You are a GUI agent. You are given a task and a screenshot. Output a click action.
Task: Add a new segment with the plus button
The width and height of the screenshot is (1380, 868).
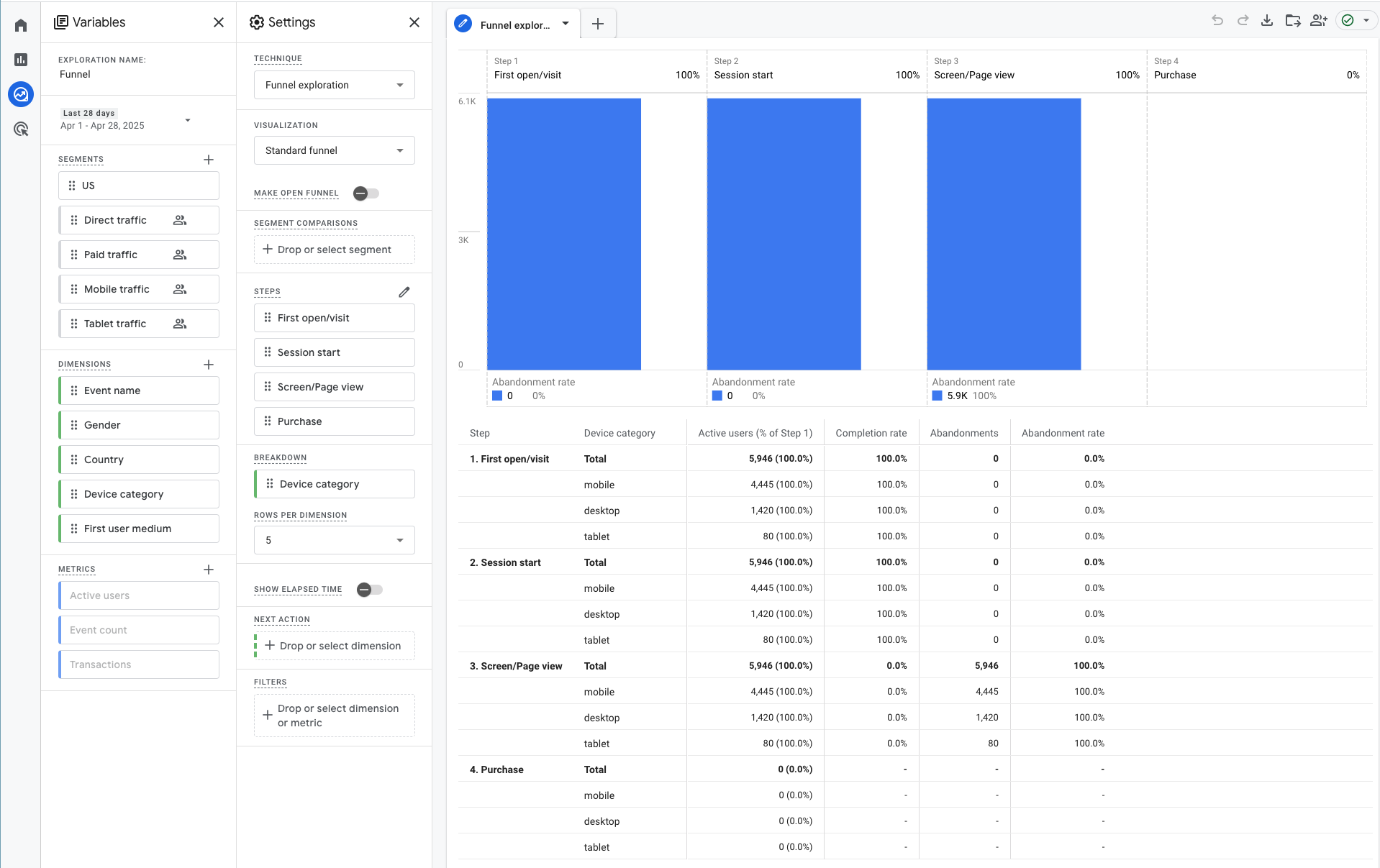pyautogui.click(x=209, y=160)
